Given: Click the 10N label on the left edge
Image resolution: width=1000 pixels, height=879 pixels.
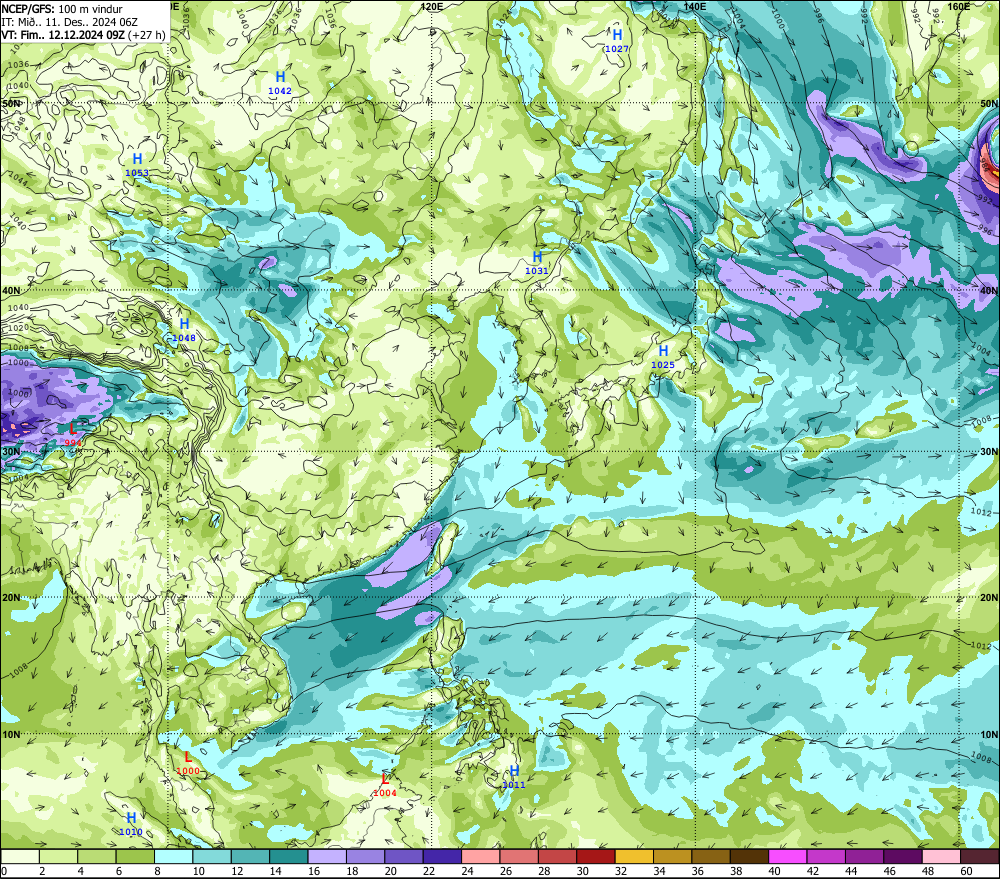Looking at the screenshot, I should (11, 734).
